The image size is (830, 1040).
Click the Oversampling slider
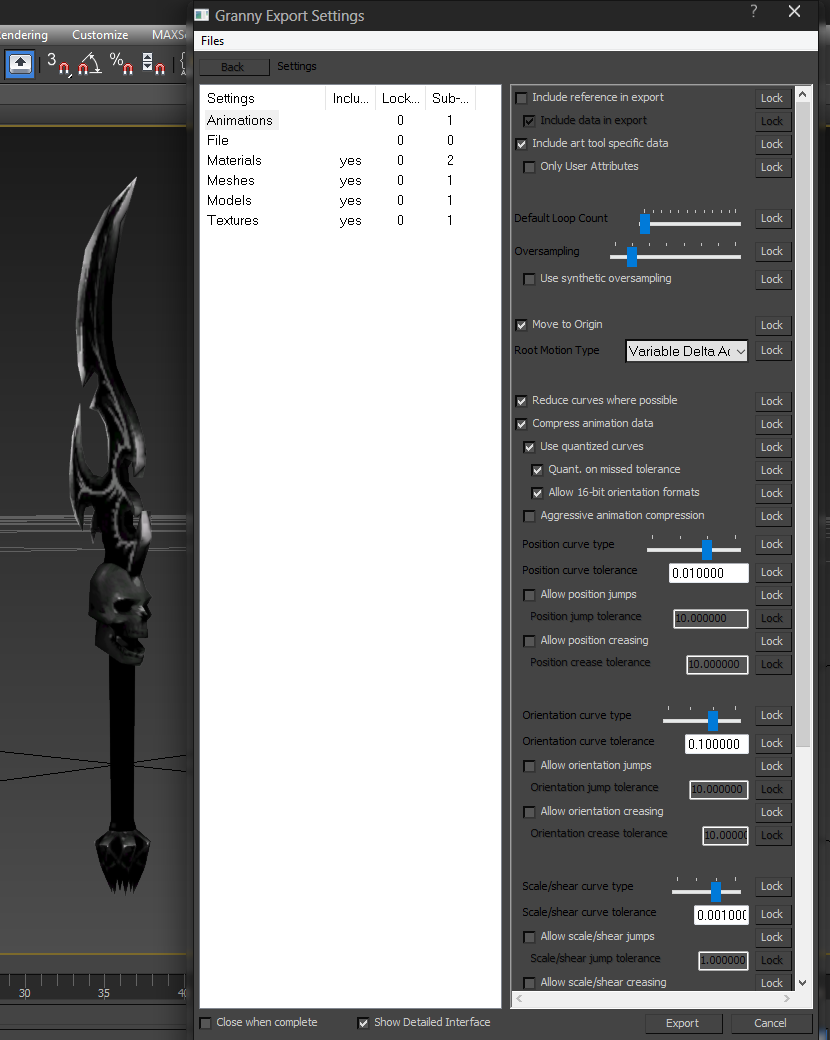coord(675,255)
